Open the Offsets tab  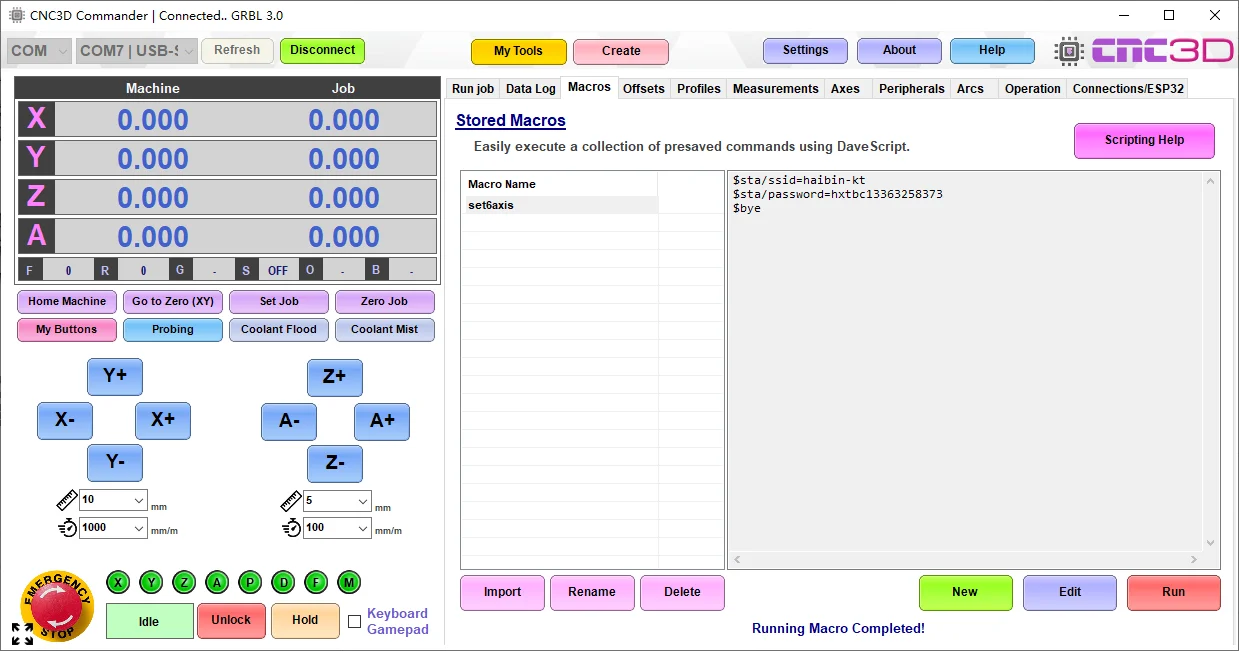(644, 89)
